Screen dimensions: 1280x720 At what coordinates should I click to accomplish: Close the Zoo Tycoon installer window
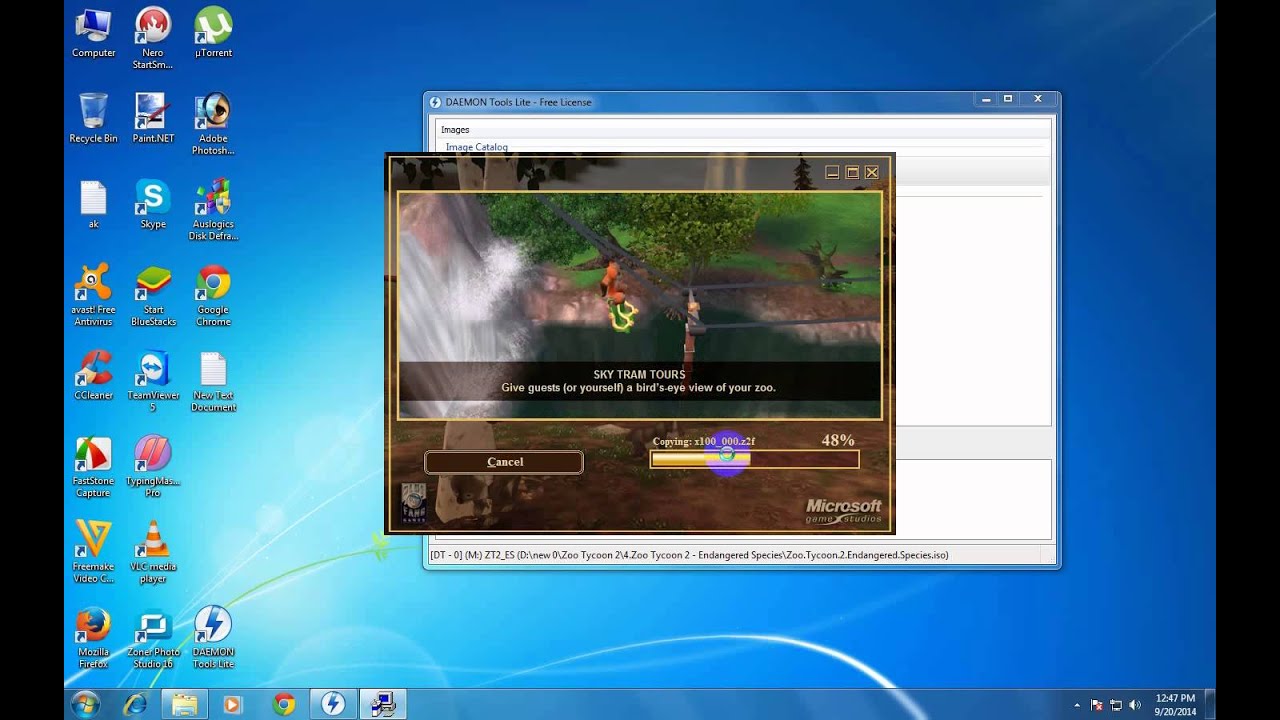click(872, 172)
